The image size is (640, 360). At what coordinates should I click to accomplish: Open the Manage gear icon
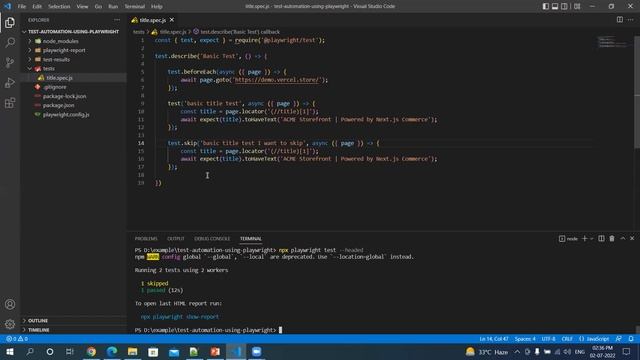coord(10,324)
